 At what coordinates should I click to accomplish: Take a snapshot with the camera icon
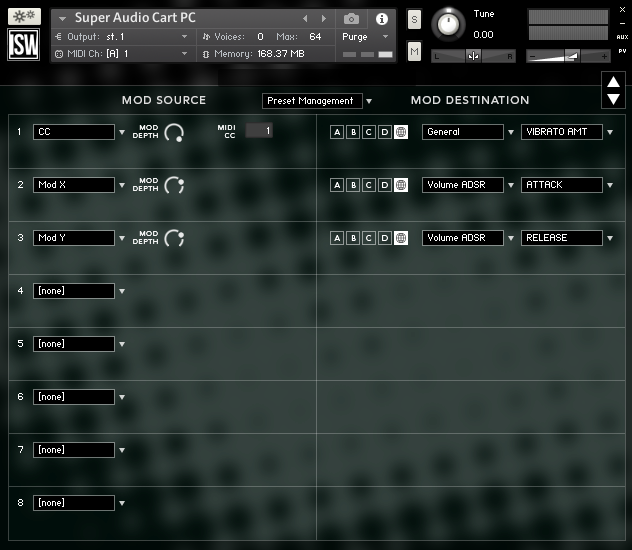[351, 19]
